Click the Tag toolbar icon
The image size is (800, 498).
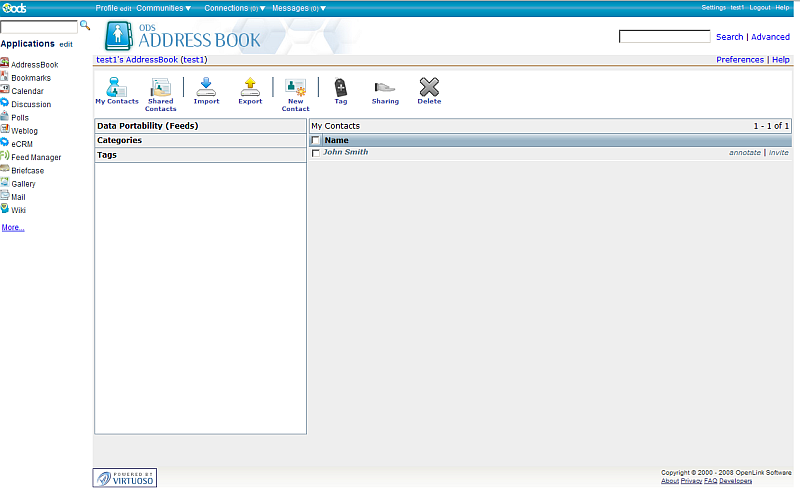[x=340, y=87]
